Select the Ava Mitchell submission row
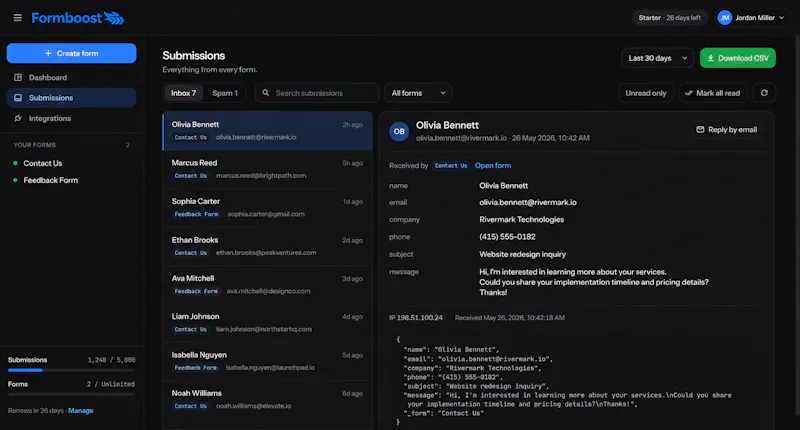 (x=267, y=285)
